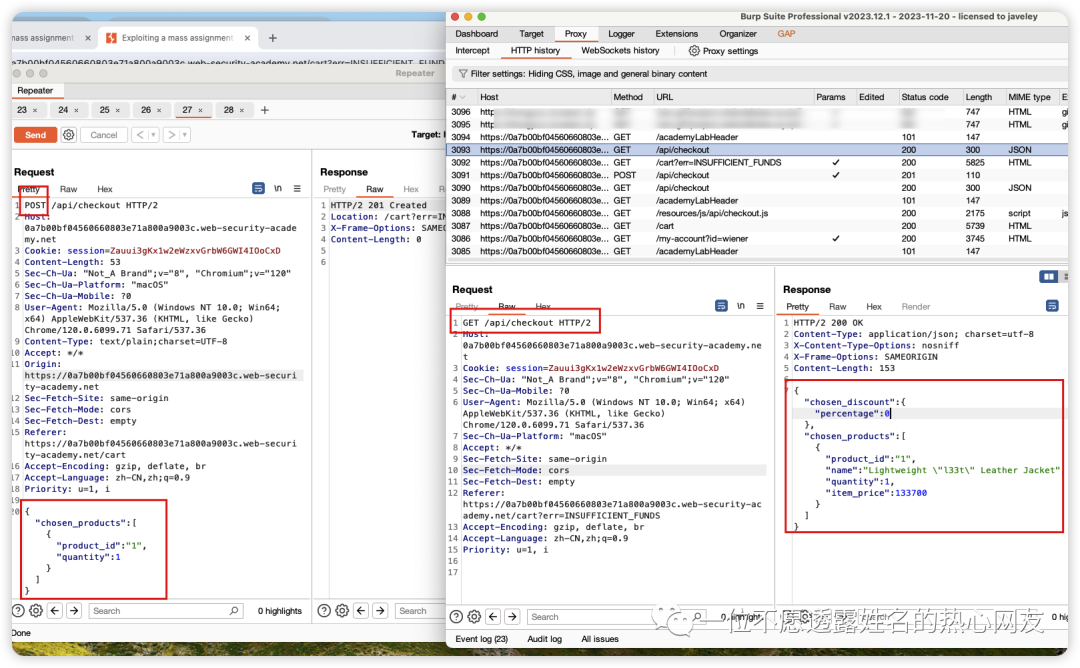Open Repeater request editor options menu
This screenshot has height=668, width=1080.
298,188
